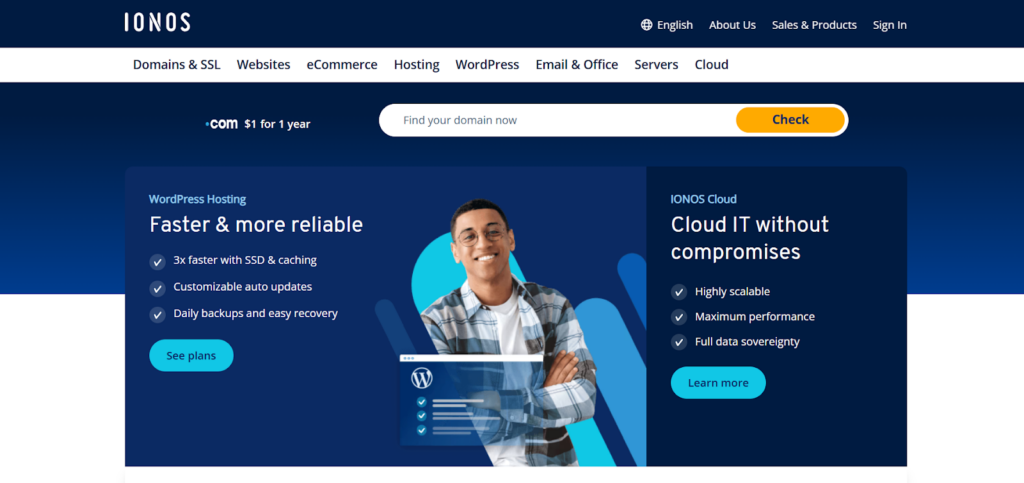Image resolution: width=1024 pixels, height=483 pixels.
Task: Click the See plans button
Action: 191,356
